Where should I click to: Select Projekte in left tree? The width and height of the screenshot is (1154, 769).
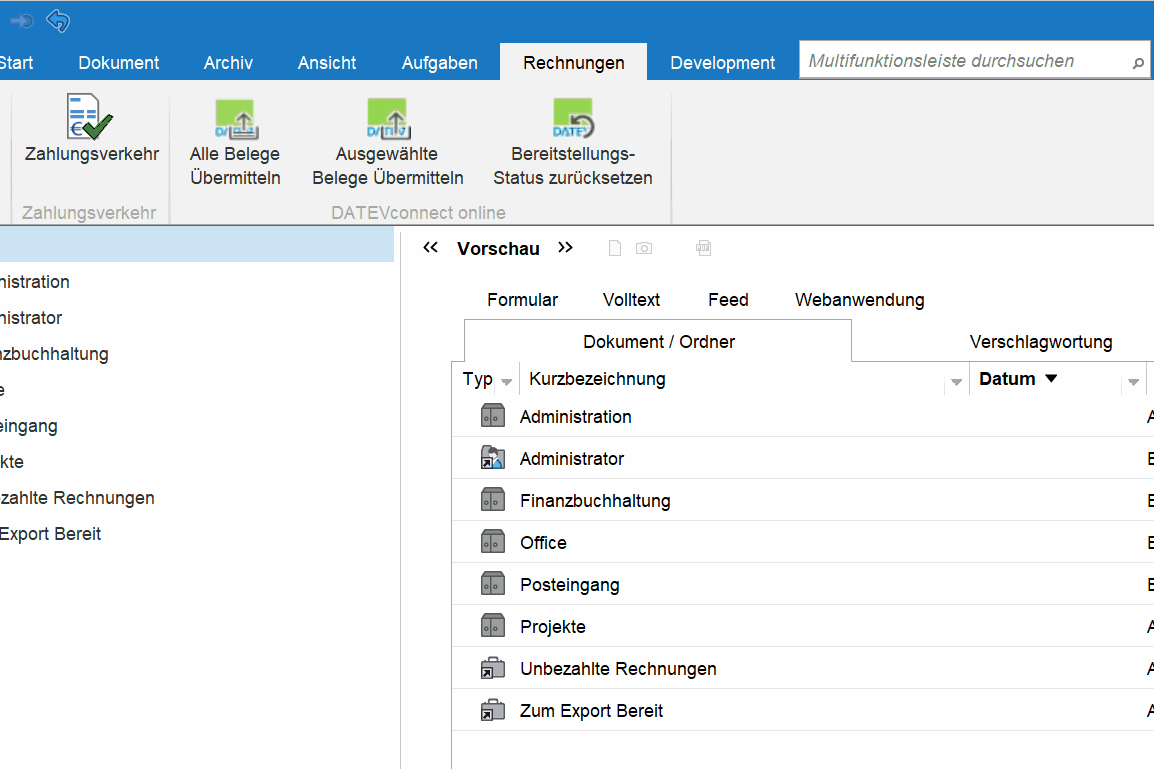pyautogui.click(x=12, y=462)
